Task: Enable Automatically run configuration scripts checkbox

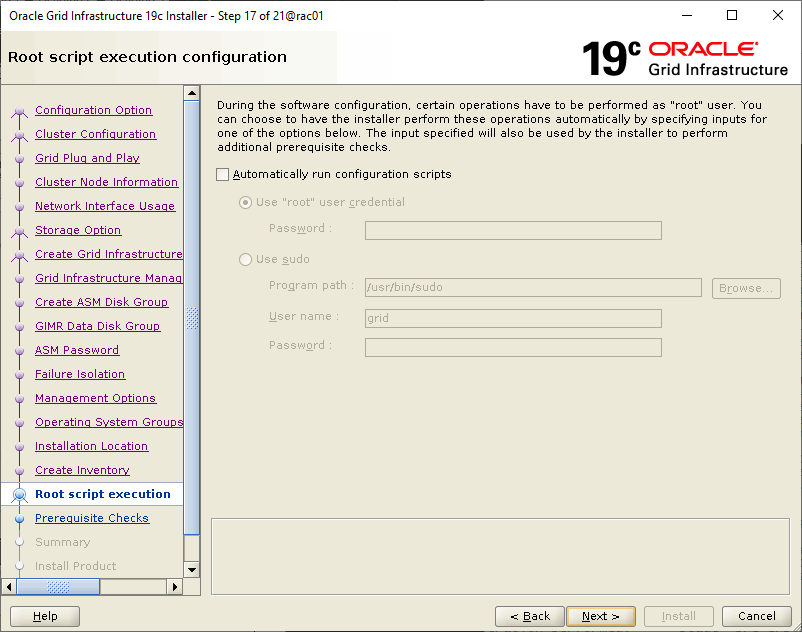Action: (x=222, y=174)
